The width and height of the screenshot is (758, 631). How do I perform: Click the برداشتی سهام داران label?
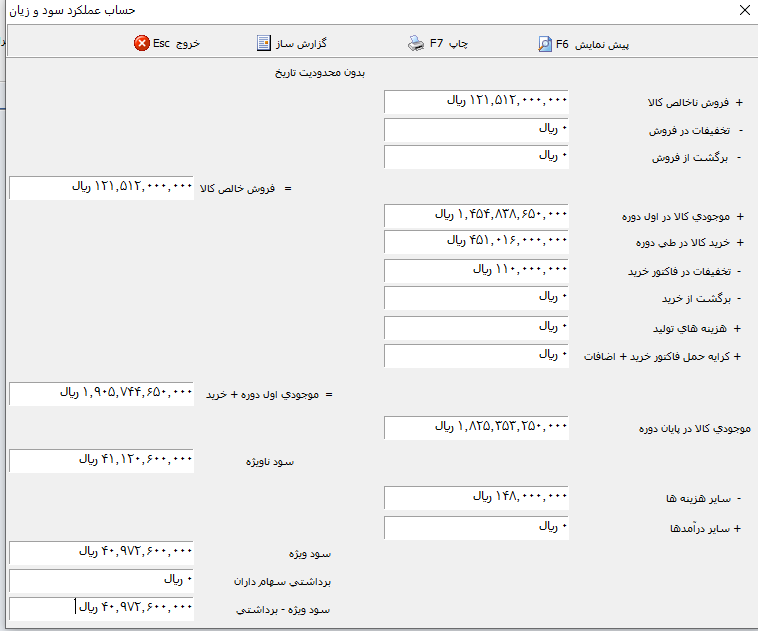tap(282, 582)
